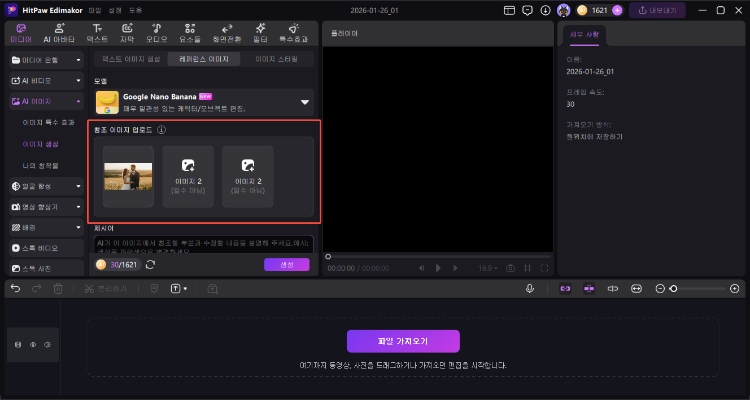This screenshot has width=750, height=400.
Task: Open the 오디오 audio tab
Action: pos(156,33)
